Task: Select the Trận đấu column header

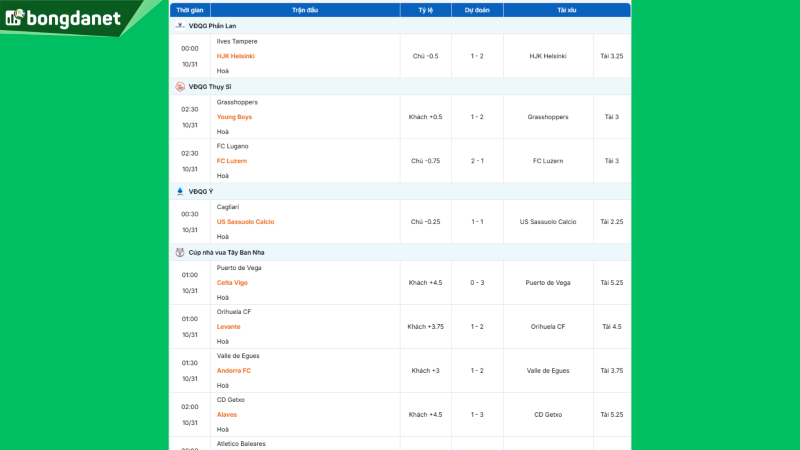Action: point(305,9)
